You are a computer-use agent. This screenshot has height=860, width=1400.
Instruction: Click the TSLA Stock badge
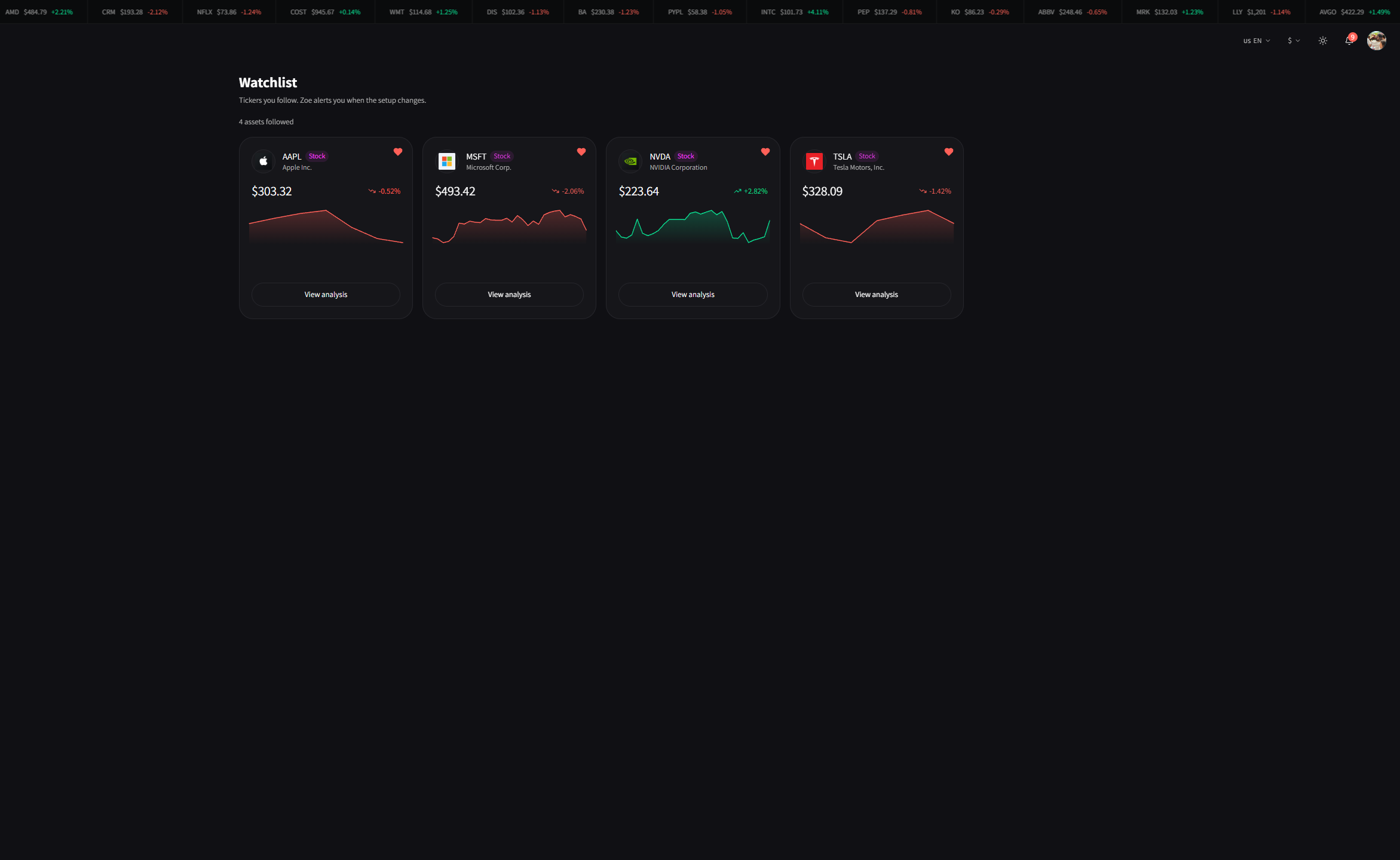(867, 157)
